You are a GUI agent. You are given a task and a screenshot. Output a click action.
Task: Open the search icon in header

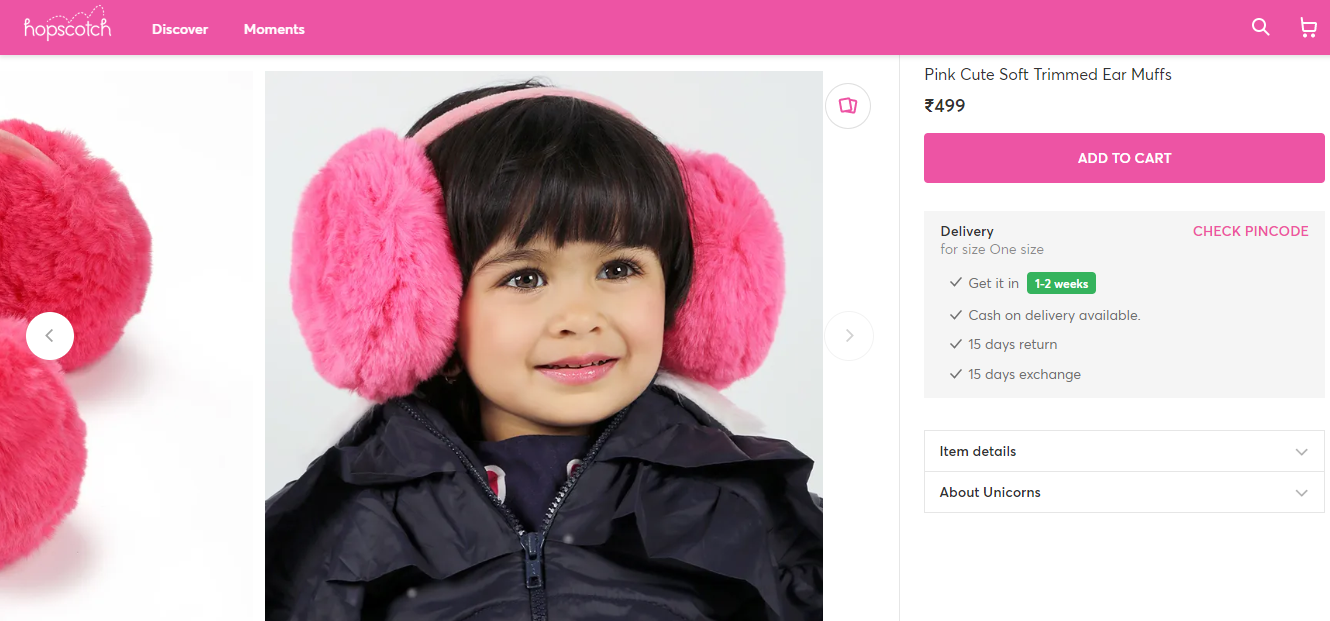[x=1260, y=28]
